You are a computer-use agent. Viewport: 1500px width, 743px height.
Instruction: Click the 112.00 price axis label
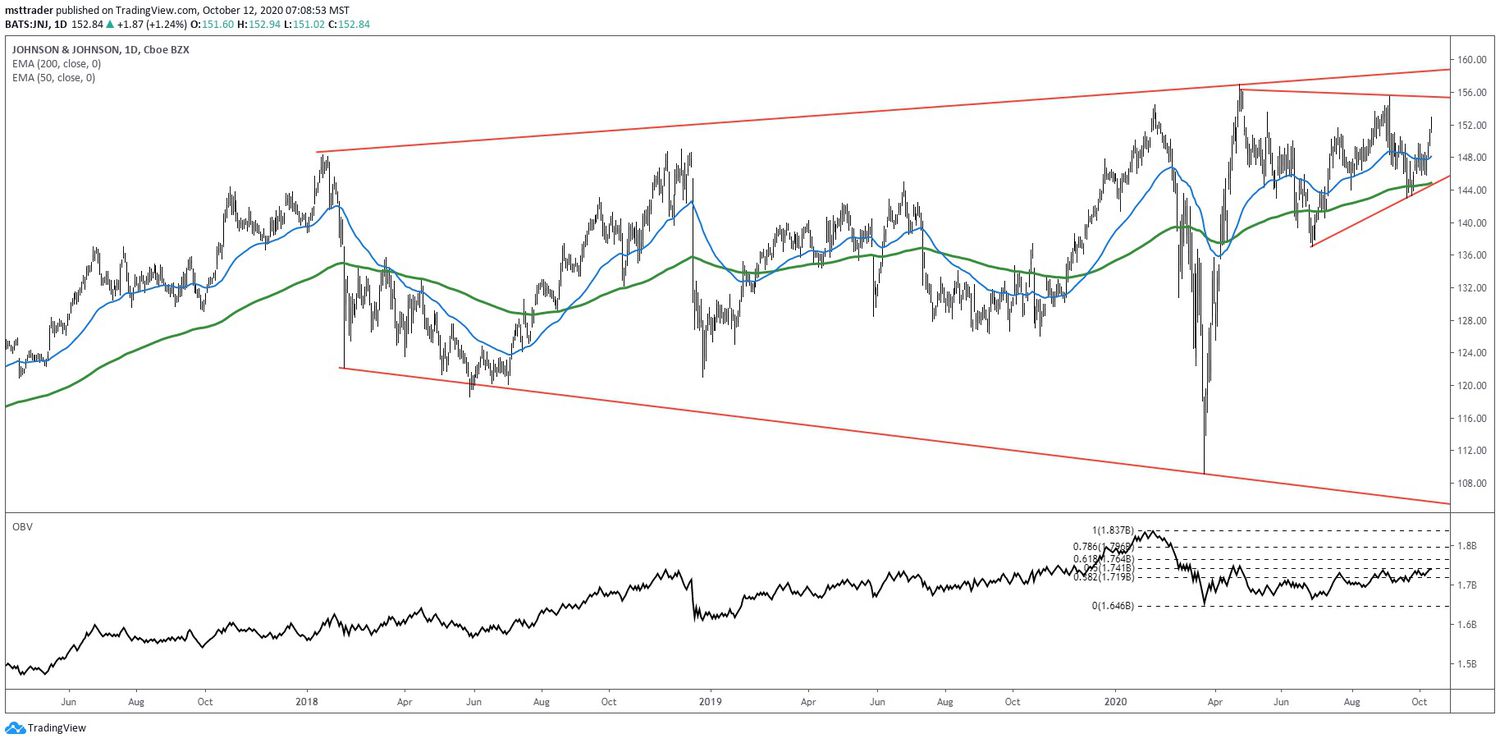[1474, 451]
